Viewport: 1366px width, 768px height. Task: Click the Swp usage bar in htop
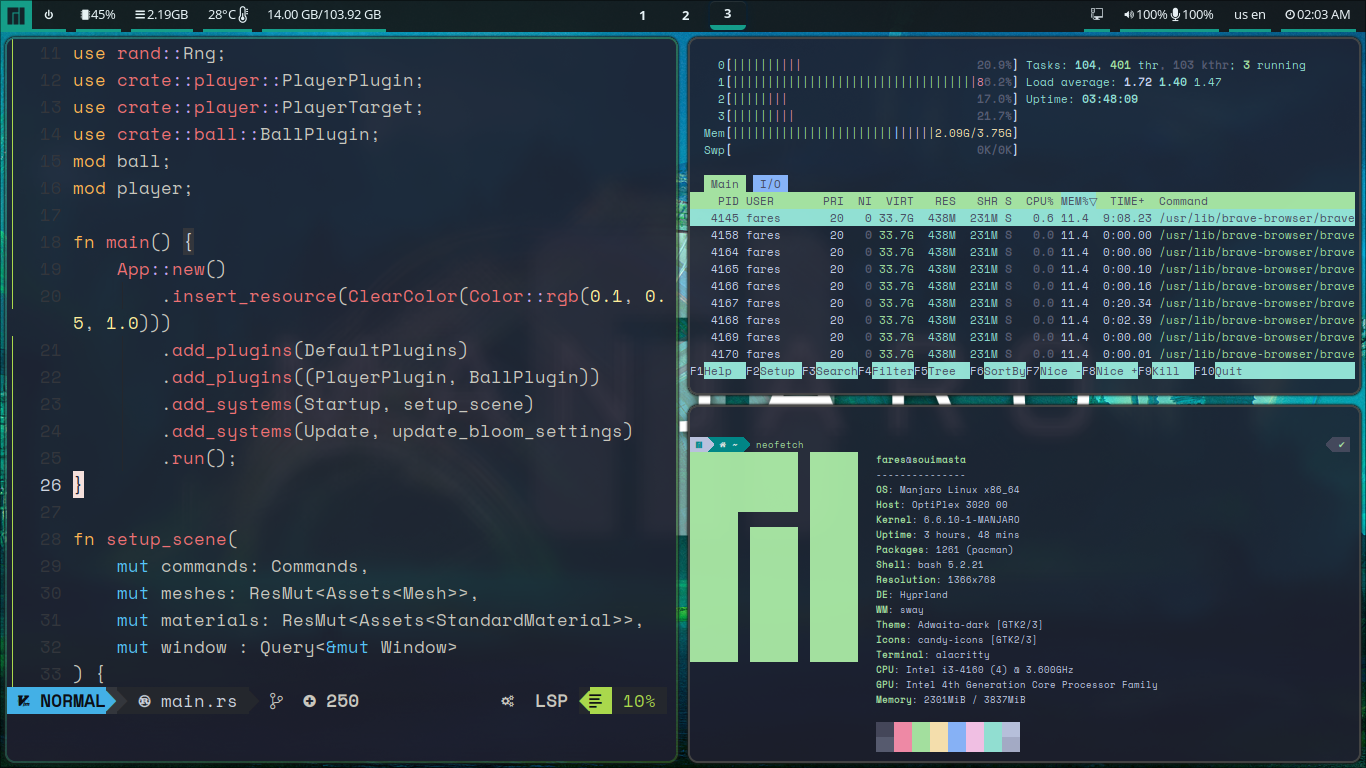click(x=861, y=150)
